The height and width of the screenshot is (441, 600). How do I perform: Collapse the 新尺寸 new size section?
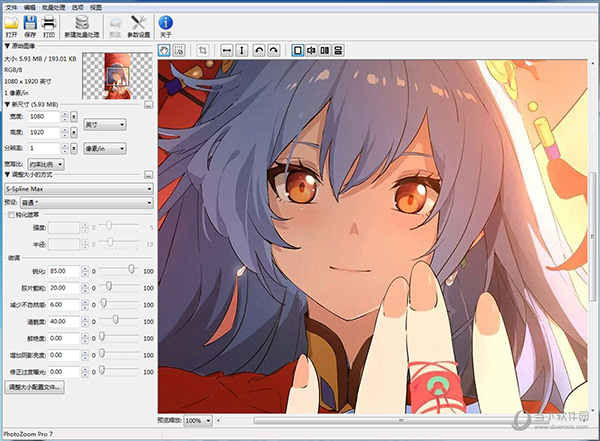pos(7,104)
